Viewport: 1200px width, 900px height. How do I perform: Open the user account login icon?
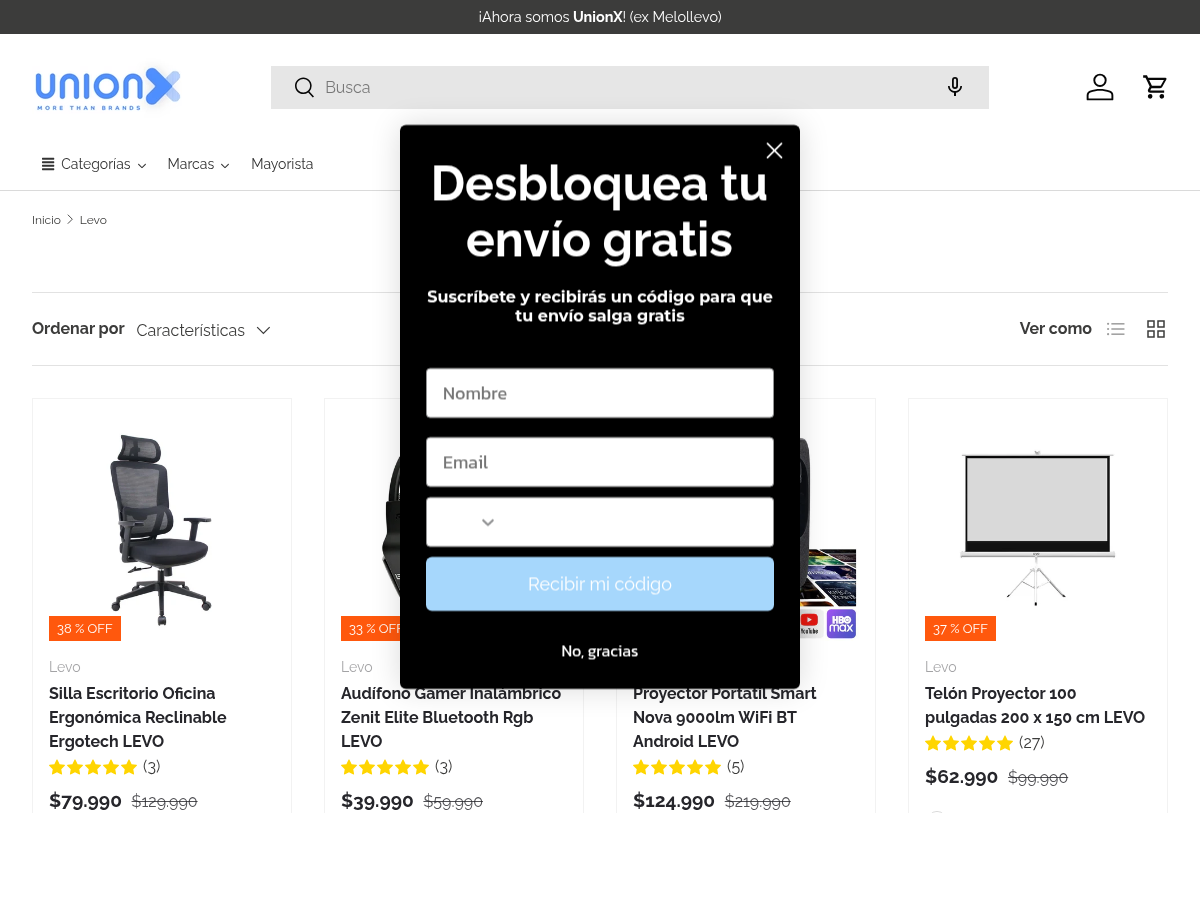tap(1099, 88)
